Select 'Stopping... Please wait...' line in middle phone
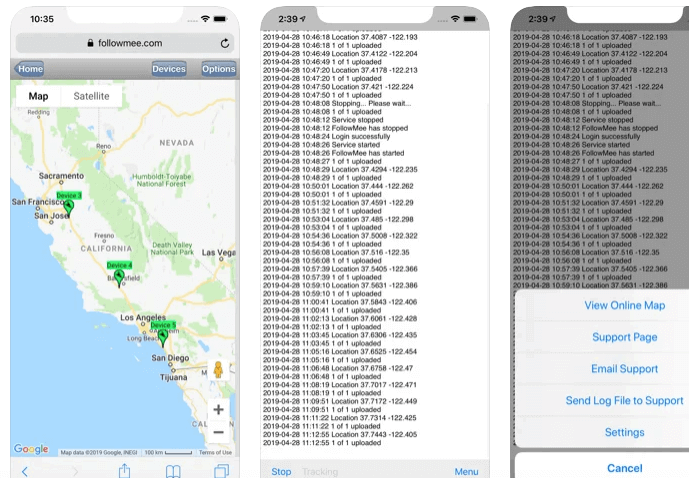The image size is (689, 478). pos(337,103)
